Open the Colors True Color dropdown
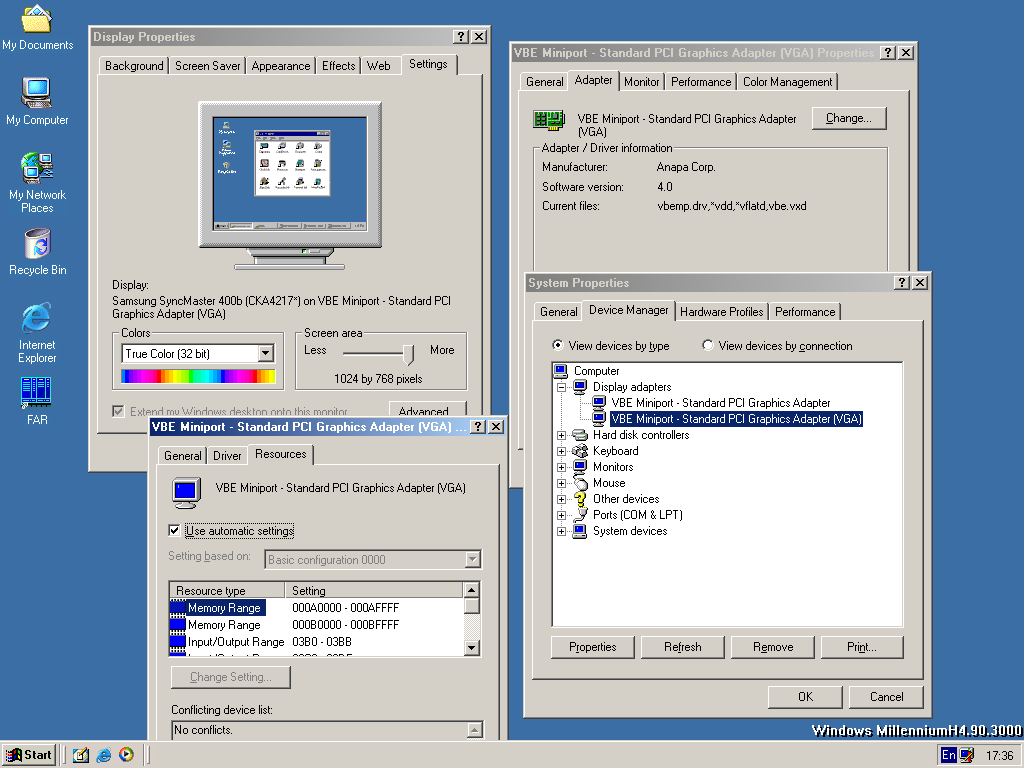 [265, 353]
